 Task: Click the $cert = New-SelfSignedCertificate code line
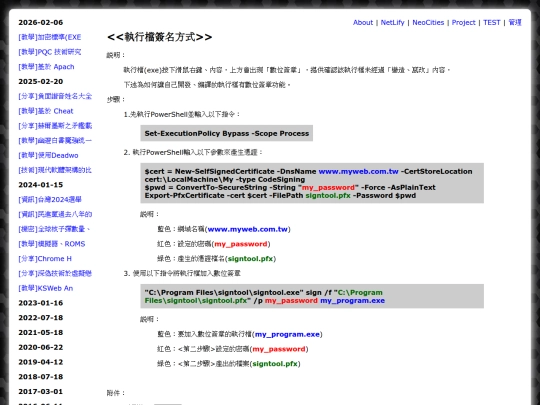(x=308, y=172)
